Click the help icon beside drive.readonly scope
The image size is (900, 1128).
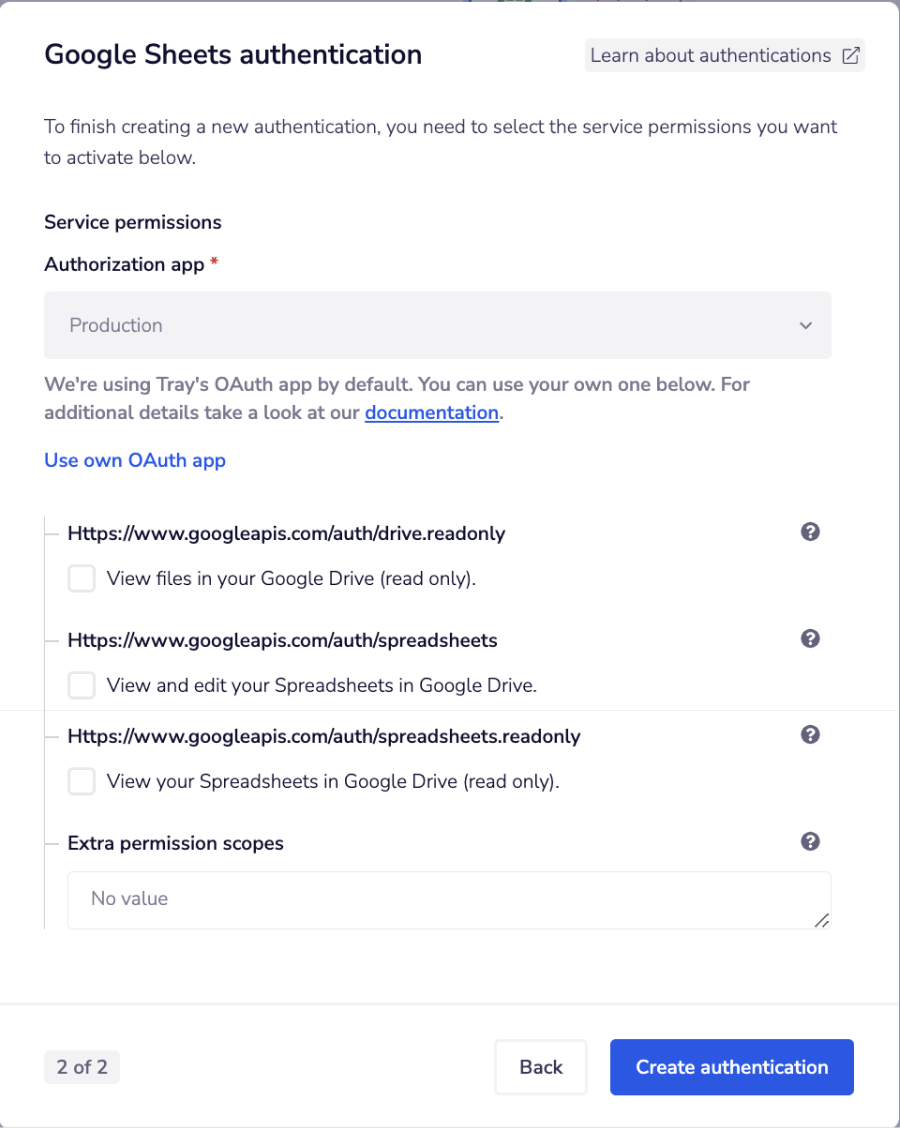click(x=810, y=533)
